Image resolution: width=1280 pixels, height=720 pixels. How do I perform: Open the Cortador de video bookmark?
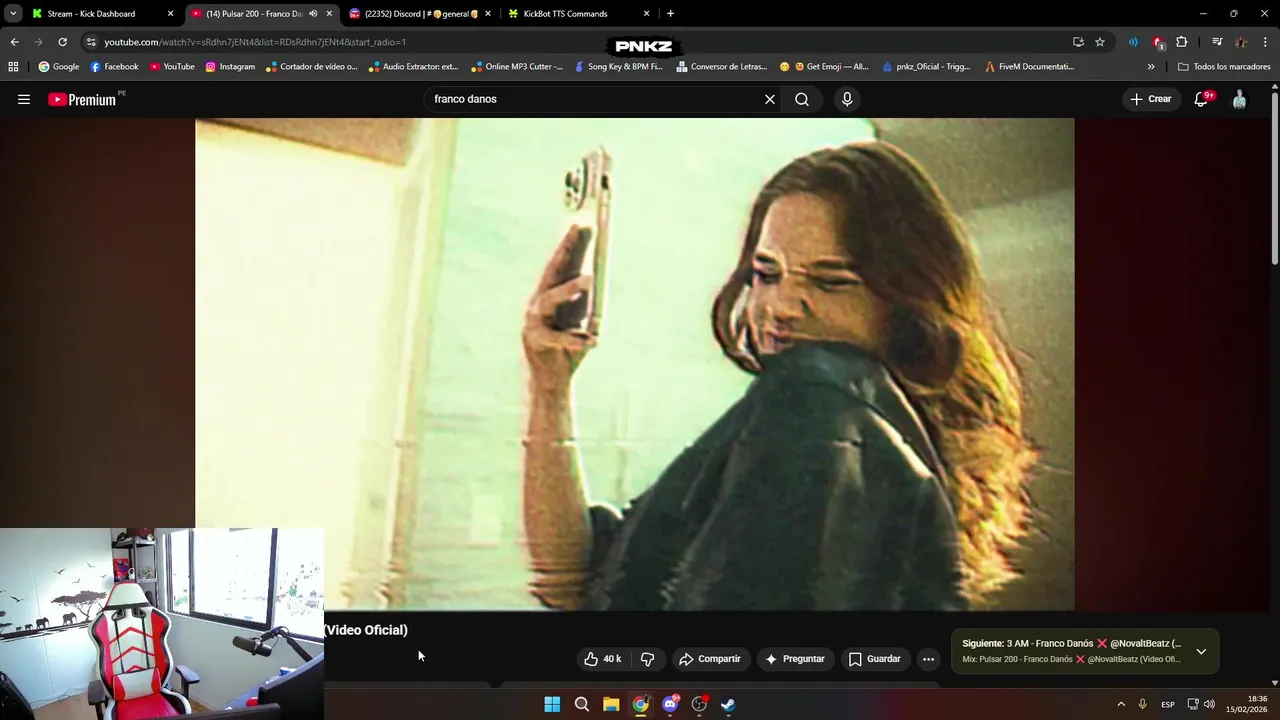[x=311, y=67]
